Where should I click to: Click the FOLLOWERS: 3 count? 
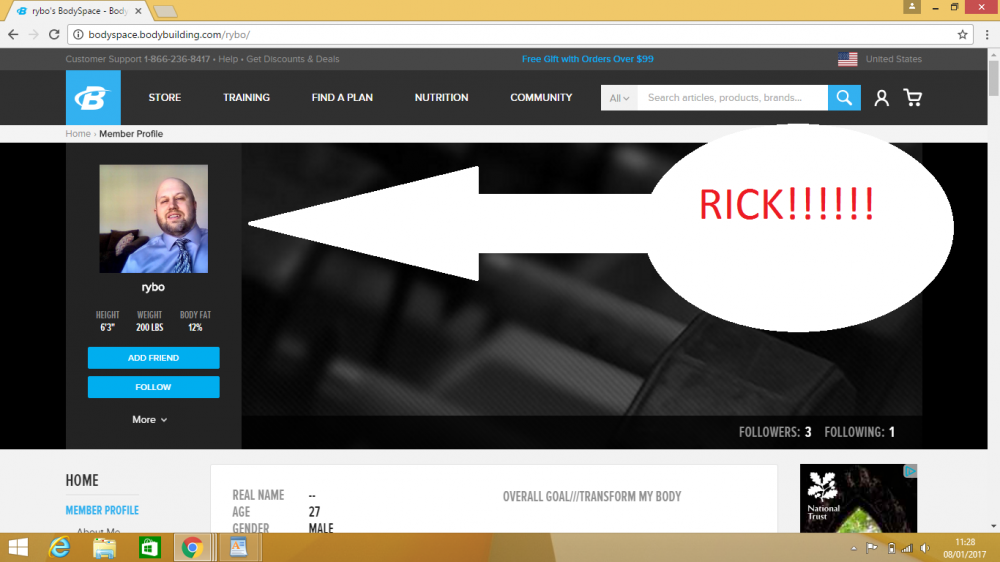pos(775,433)
